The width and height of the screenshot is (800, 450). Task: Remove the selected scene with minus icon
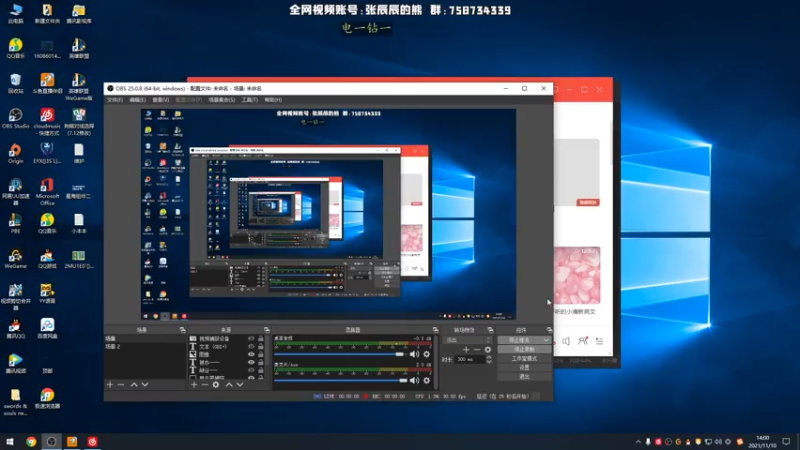[x=121, y=385]
